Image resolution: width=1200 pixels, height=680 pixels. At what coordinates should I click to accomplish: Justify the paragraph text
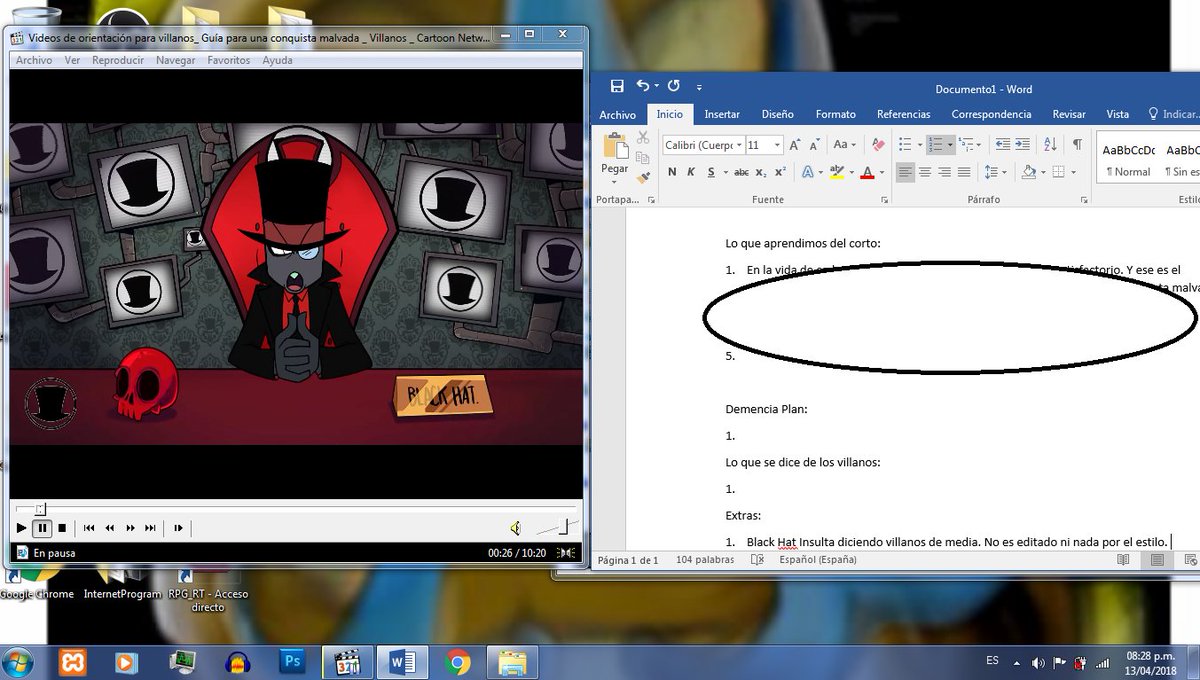965,172
